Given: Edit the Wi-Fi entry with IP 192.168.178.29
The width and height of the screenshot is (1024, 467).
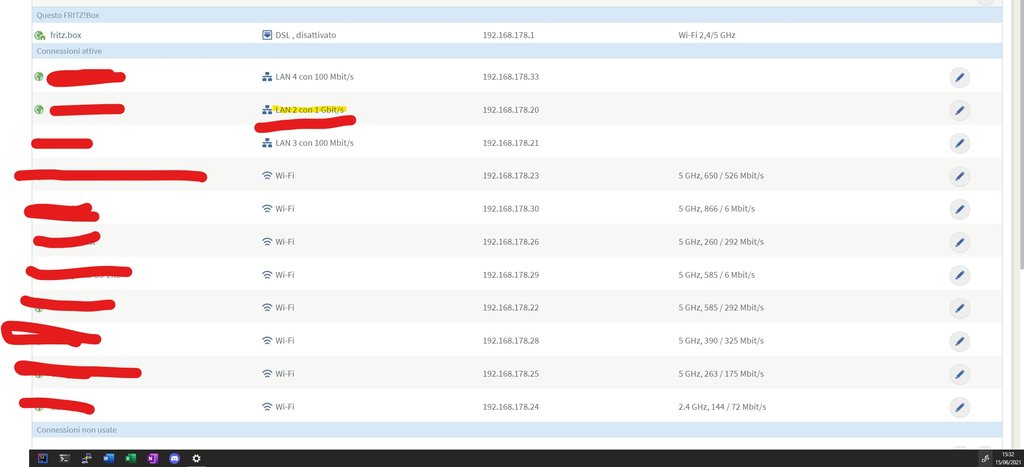Looking at the screenshot, I should (959, 275).
